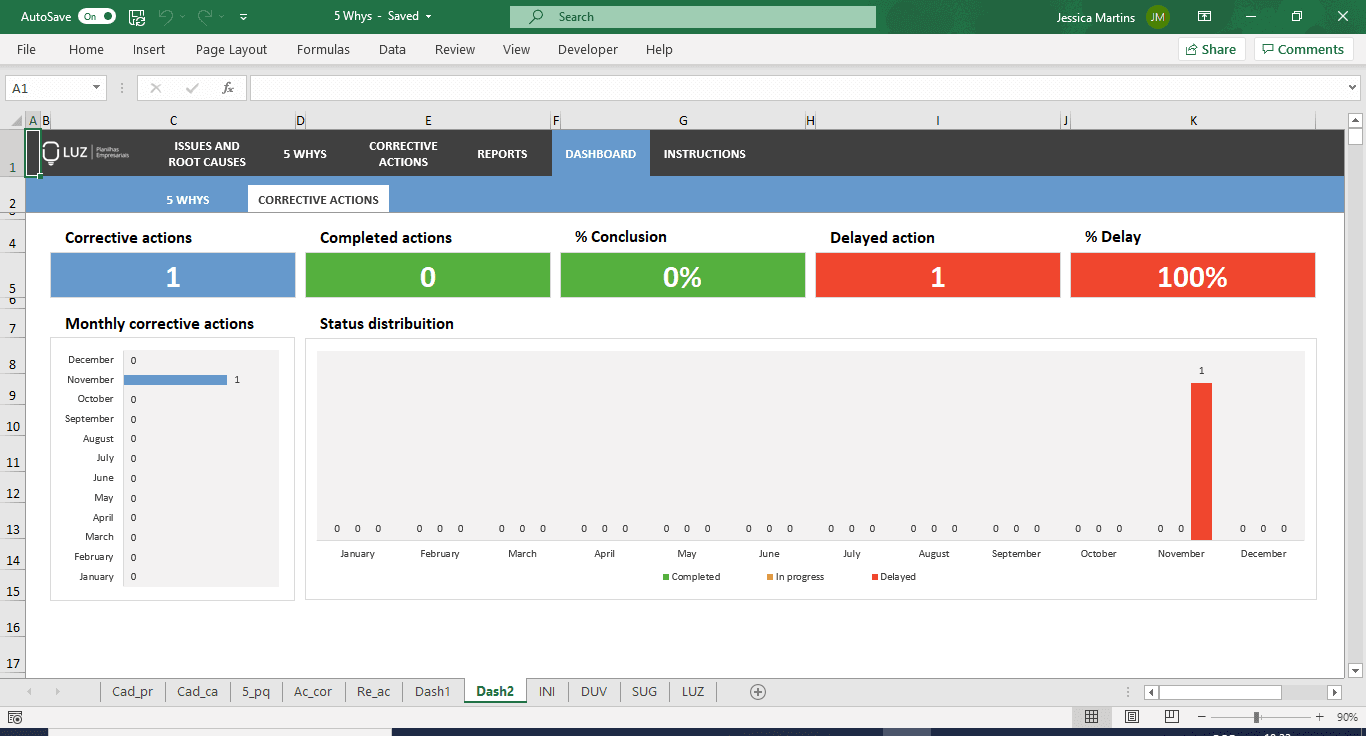Open the 5_pq sheet tab
This screenshot has height=736, width=1366.
pos(256,691)
